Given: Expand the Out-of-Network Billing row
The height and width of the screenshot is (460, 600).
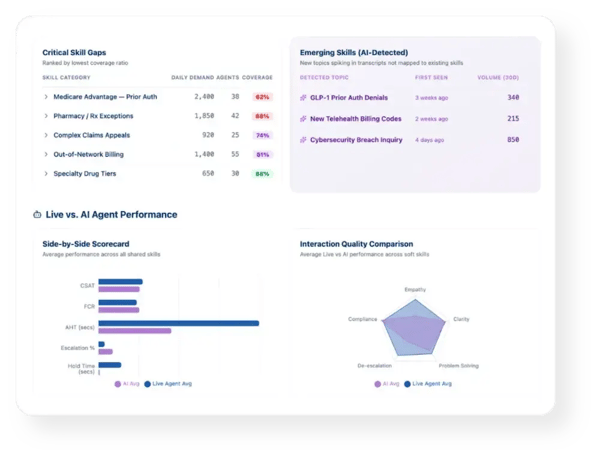Looking at the screenshot, I should [46, 154].
